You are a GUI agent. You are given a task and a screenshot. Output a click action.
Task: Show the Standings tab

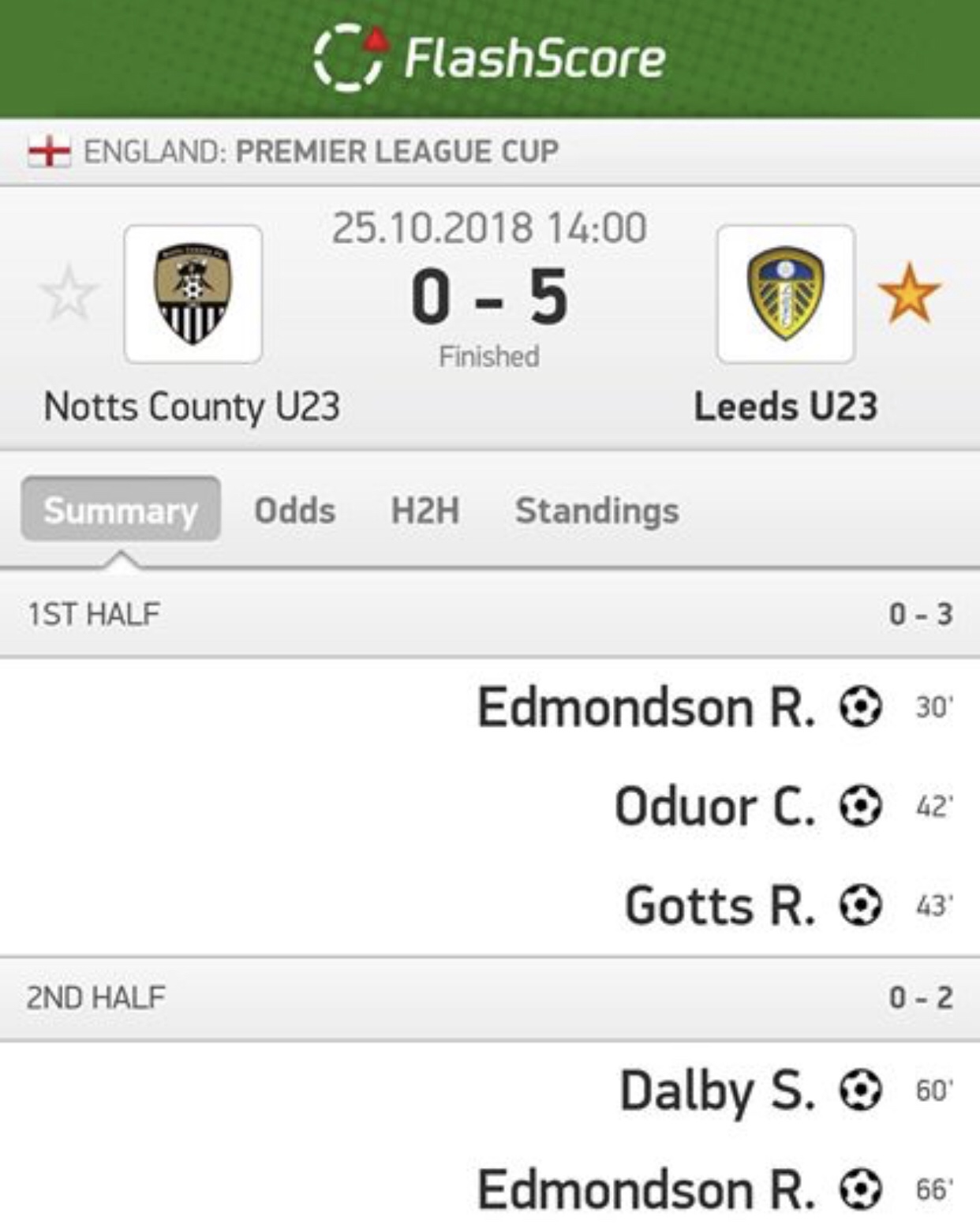pos(597,511)
